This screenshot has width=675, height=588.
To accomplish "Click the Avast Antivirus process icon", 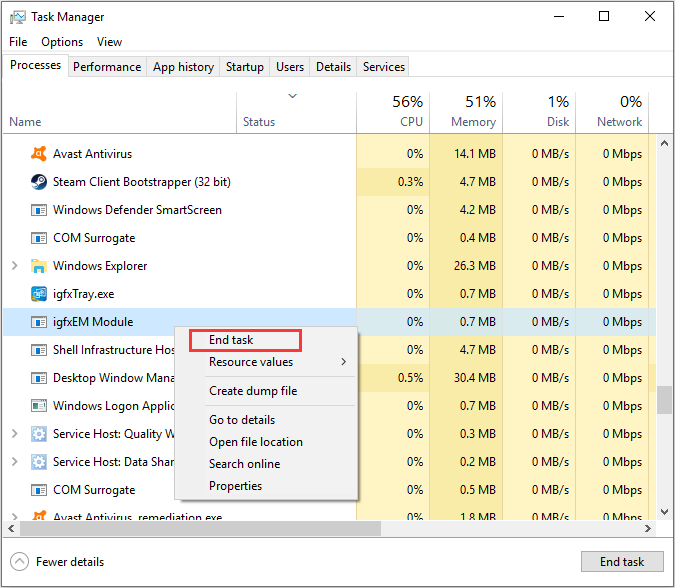I will pyautogui.click(x=39, y=154).
